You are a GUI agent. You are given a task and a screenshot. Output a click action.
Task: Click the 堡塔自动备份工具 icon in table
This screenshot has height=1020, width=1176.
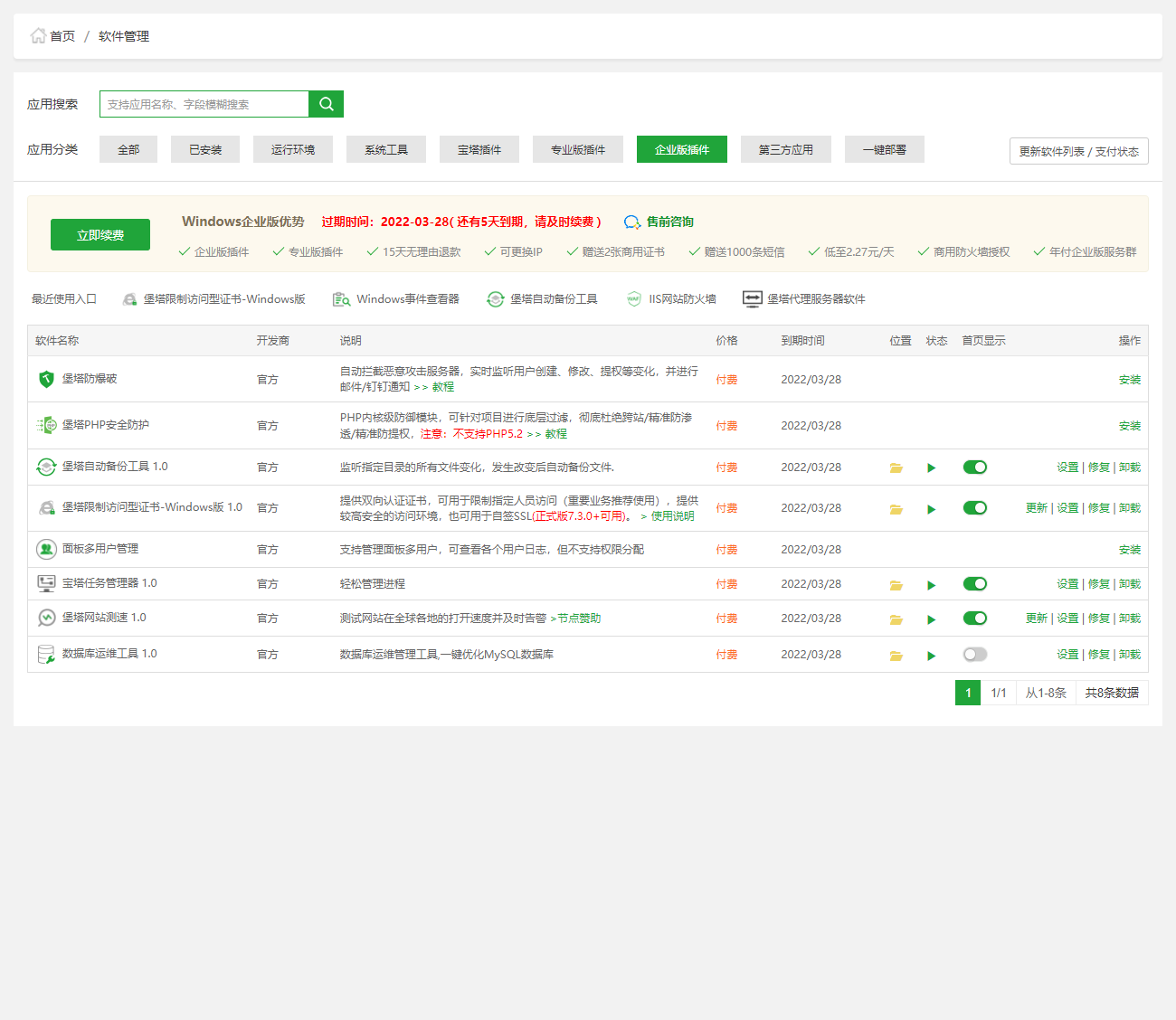point(46,467)
